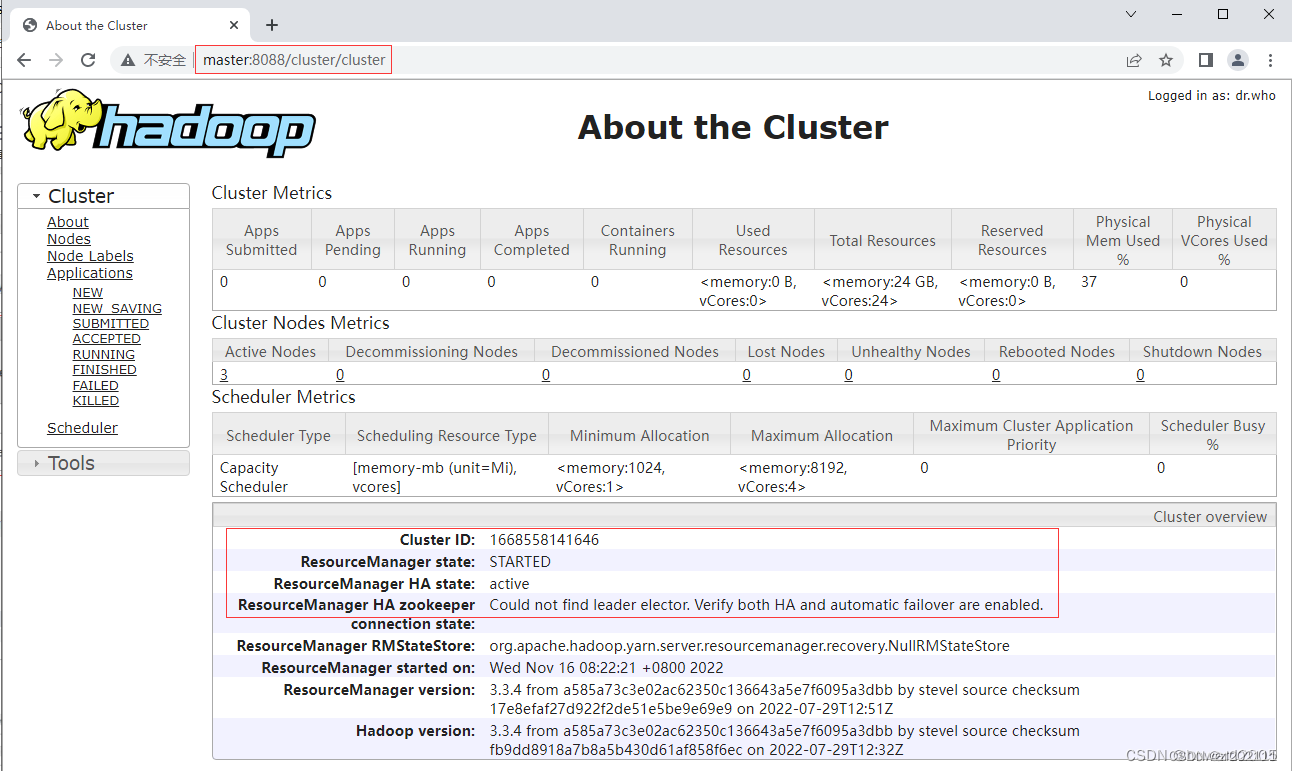The width and height of the screenshot is (1292, 771).
Task: Click the Shutdown Nodes count link
Action: click(1141, 375)
